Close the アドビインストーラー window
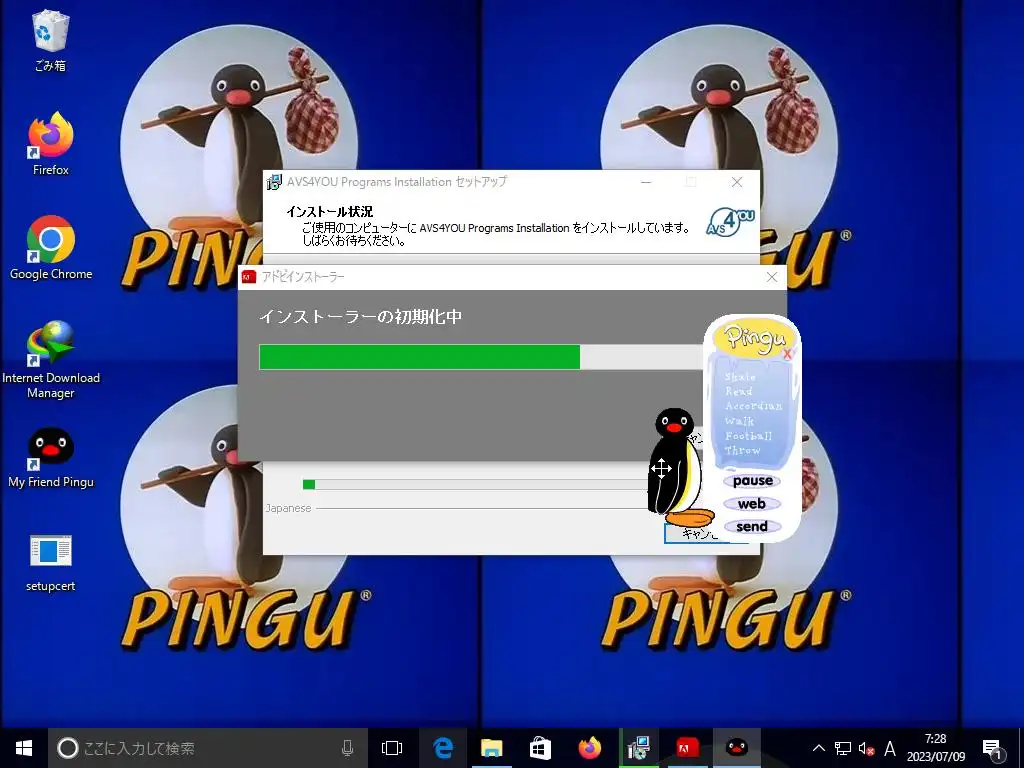The width and height of the screenshot is (1024, 768). click(x=771, y=277)
